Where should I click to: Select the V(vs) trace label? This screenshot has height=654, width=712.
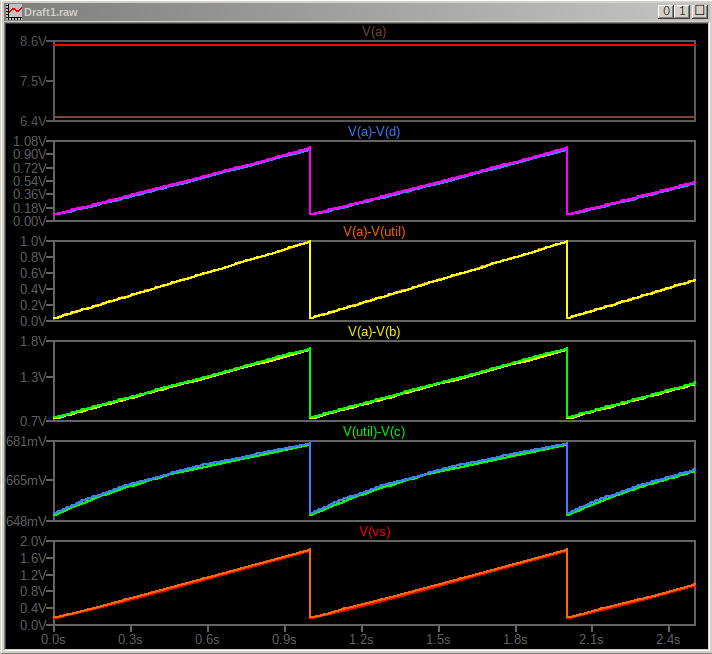375,531
